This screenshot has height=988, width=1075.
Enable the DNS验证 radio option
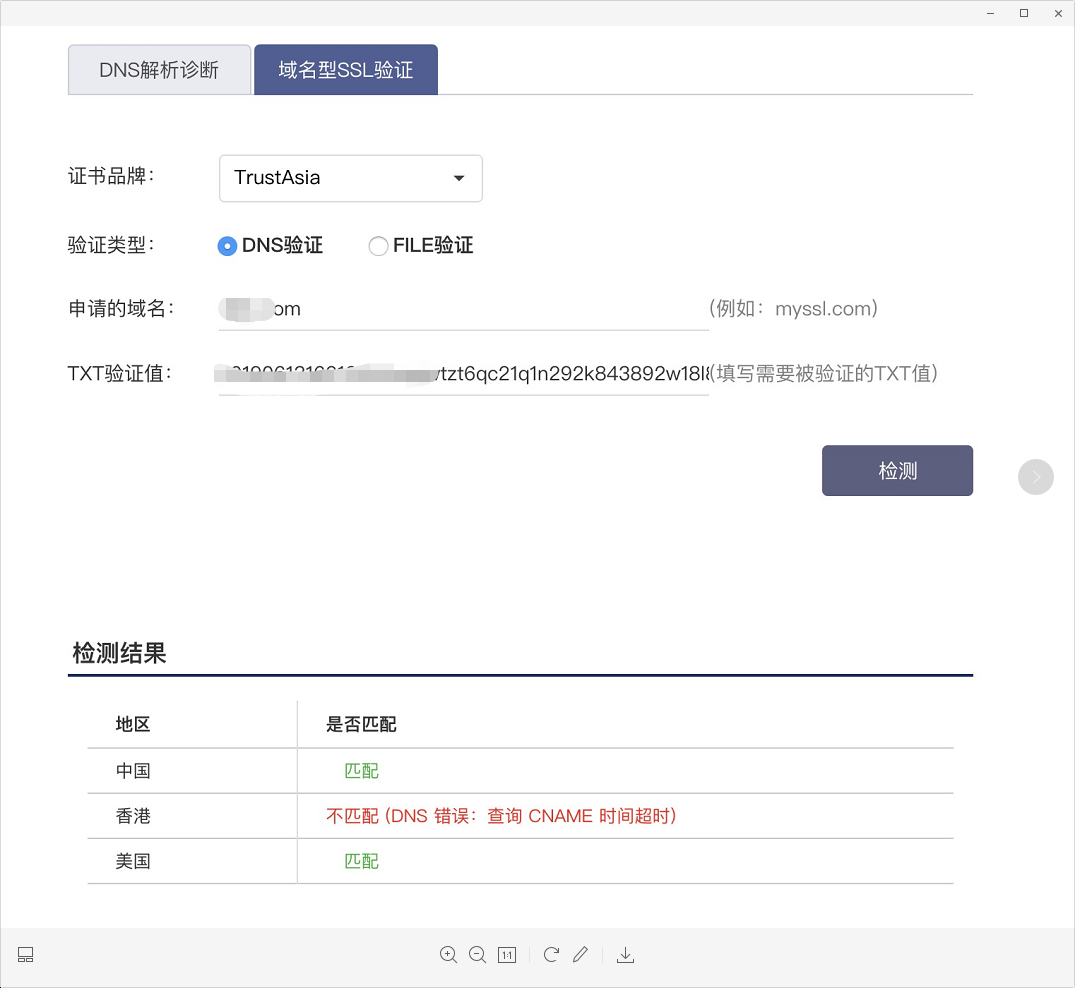click(x=227, y=245)
